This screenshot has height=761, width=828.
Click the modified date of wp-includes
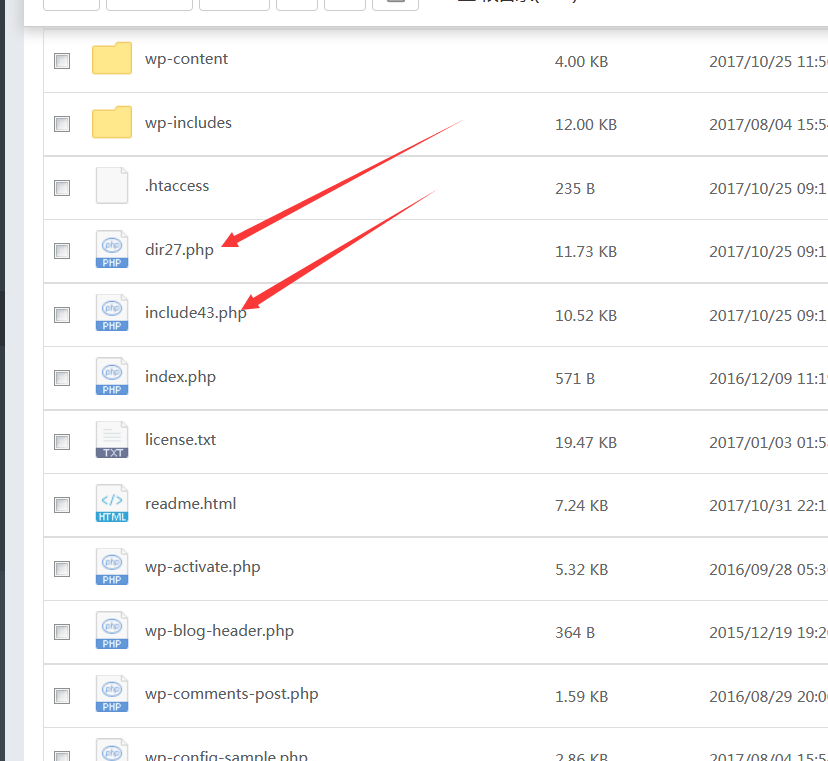click(x=768, y=125)
